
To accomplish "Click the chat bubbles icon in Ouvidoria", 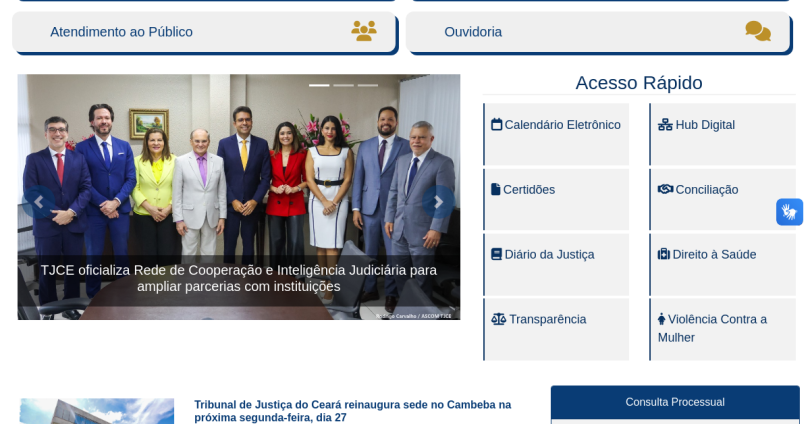I will pyautogui.click(x=758, y=31).
